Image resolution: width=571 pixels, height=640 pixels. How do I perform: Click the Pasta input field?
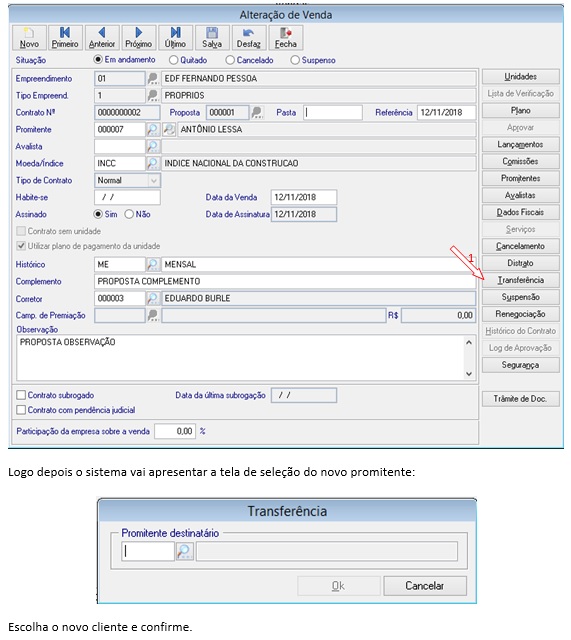pyautogui.click(x=332, y=112)
